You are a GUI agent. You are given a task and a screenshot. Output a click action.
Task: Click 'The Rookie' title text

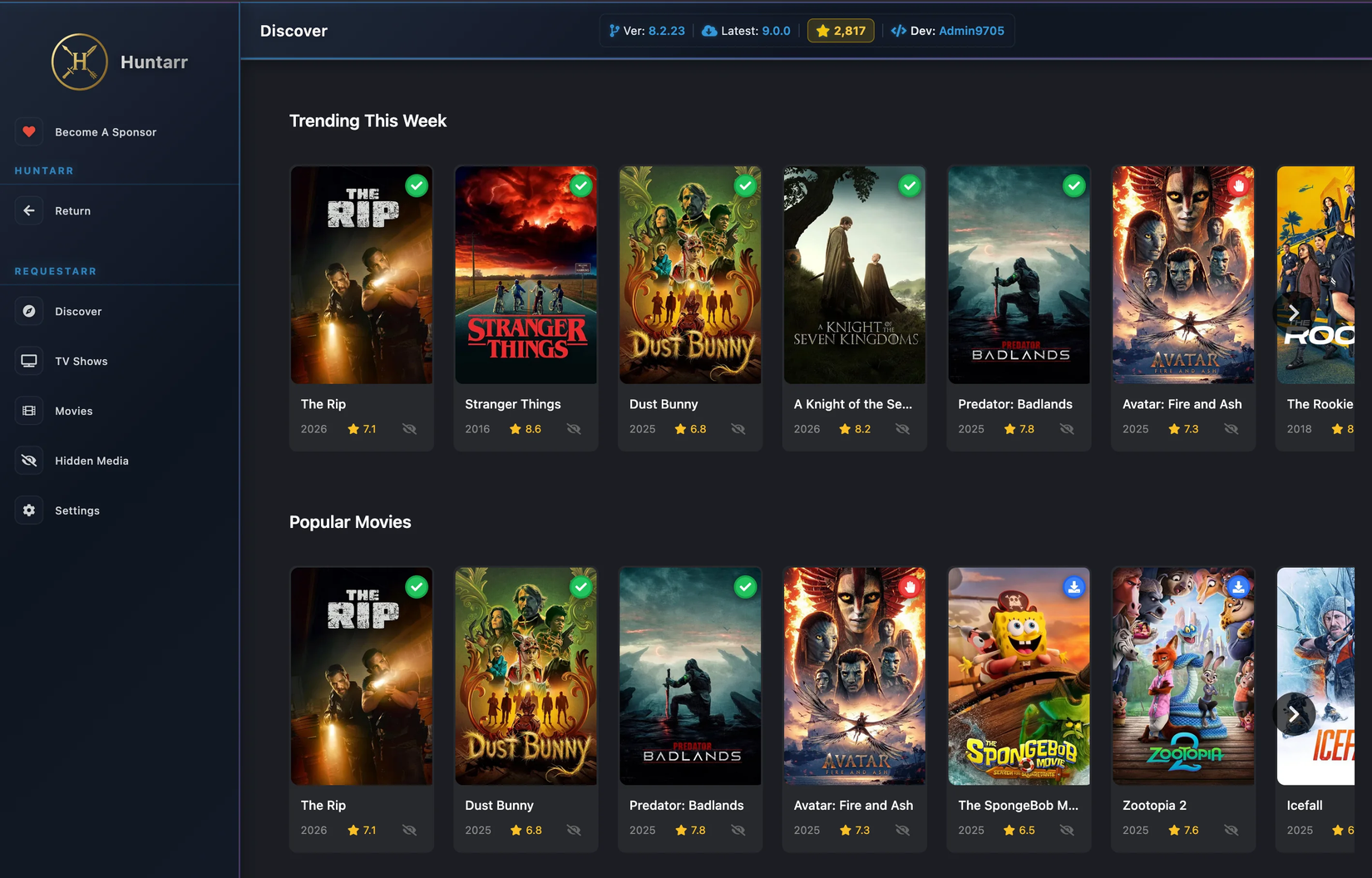pyautogui.click(x=1320, y=404)
